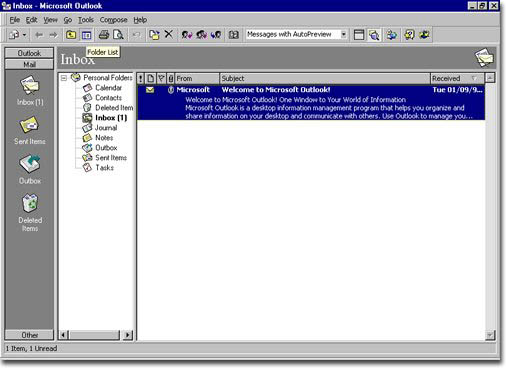Switch to the Outlook shortcut group
Image resolution: width=510 pixels, height=370 pixels.
point(29,53)
